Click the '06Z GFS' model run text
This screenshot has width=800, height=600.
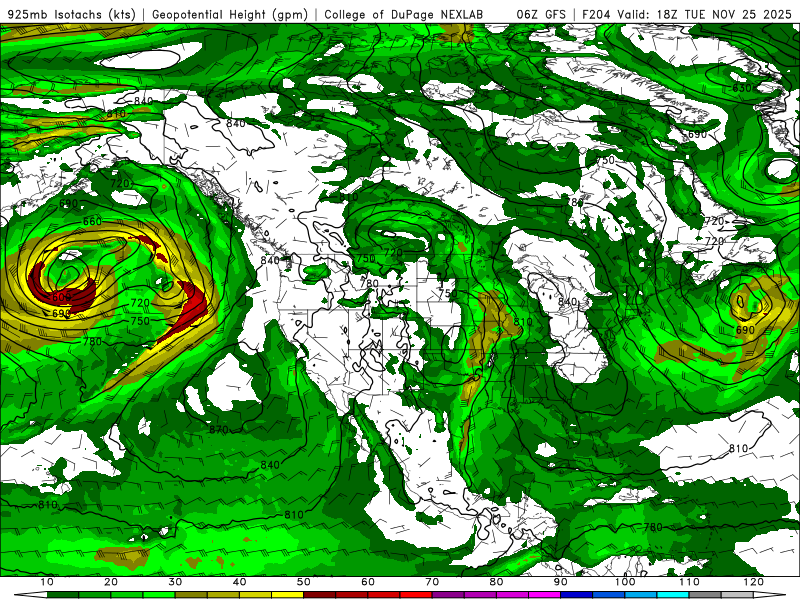[541, 15]
